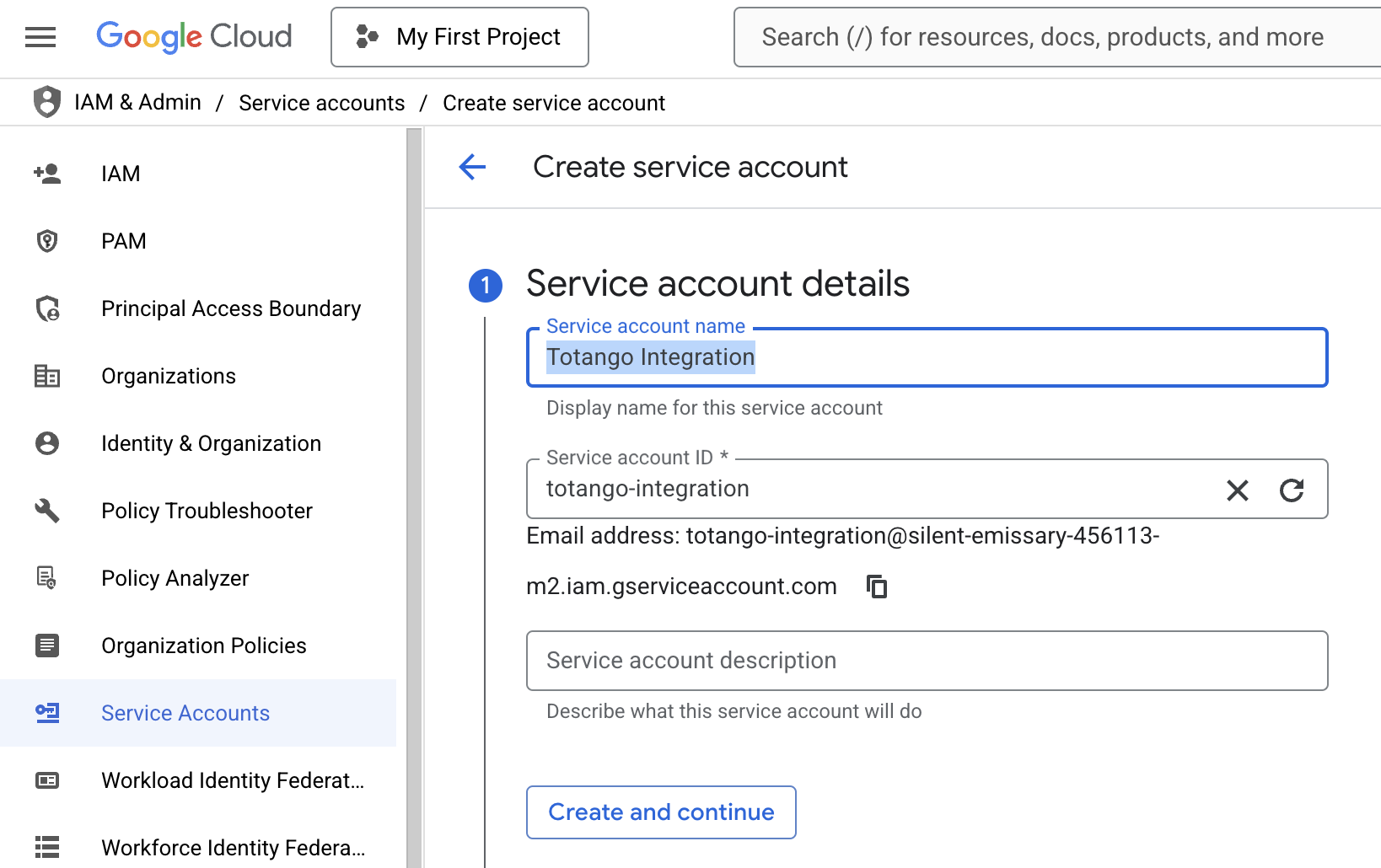The image size is (1381, 868).
Task: Click the Workforce Identity Federation list icon
Action: coord(47,847)
